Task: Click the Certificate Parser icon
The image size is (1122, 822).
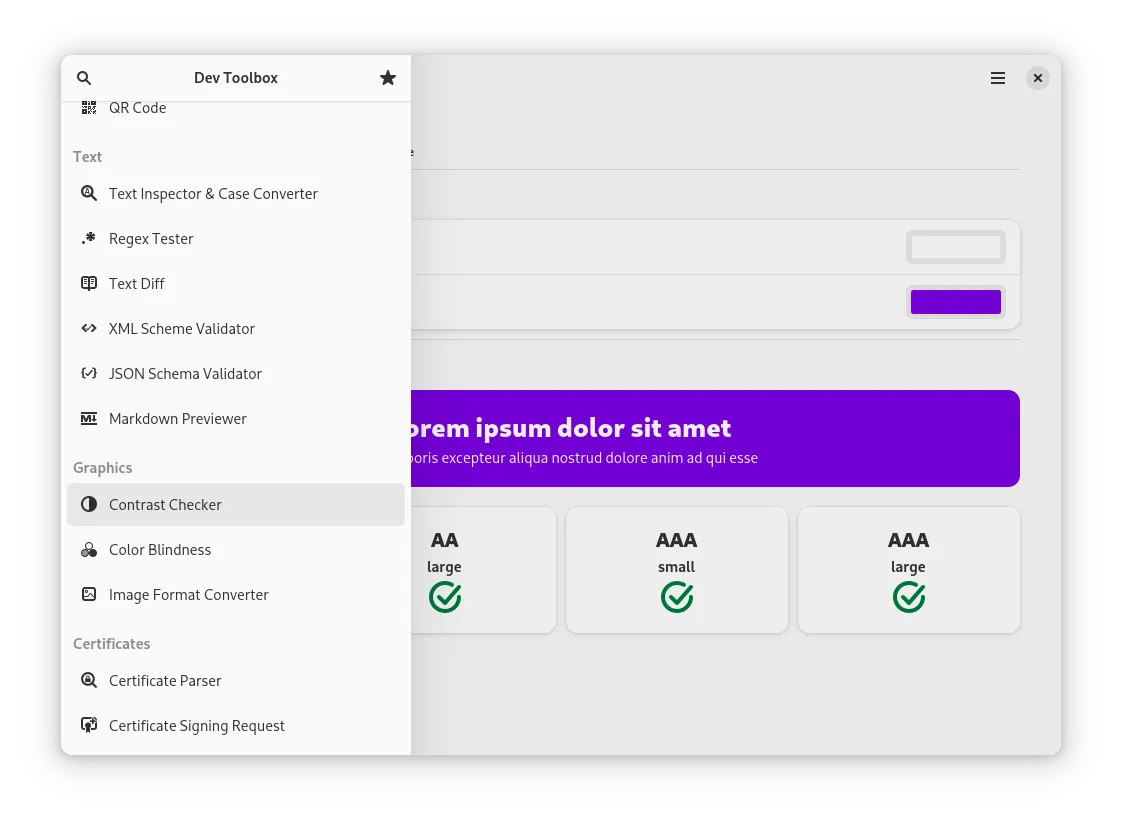Action: tap(89, 680)
